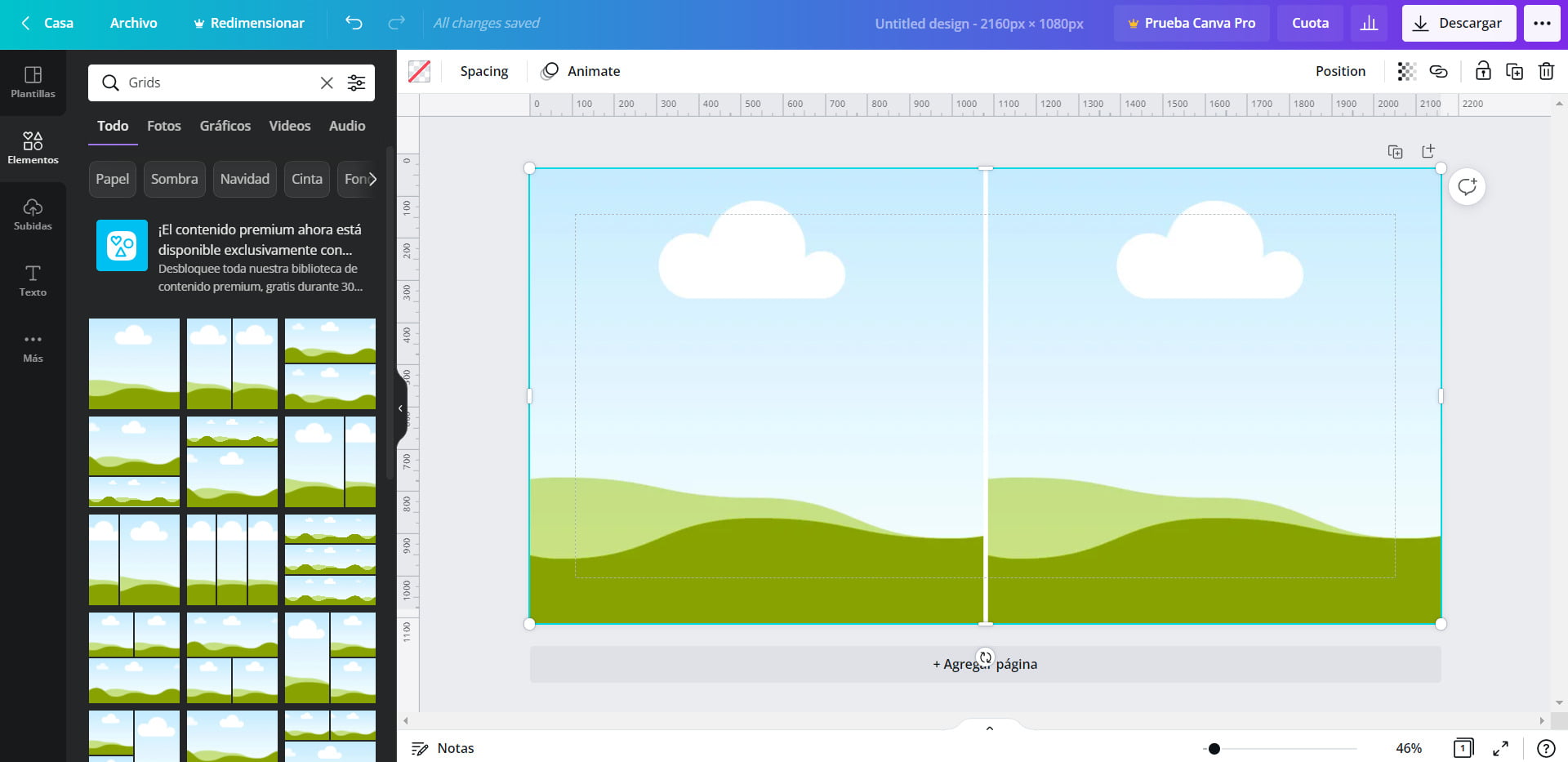This screenshot has width=1568, height=762.
Task: Open the help question mark icon
Action: point(1545,748)
